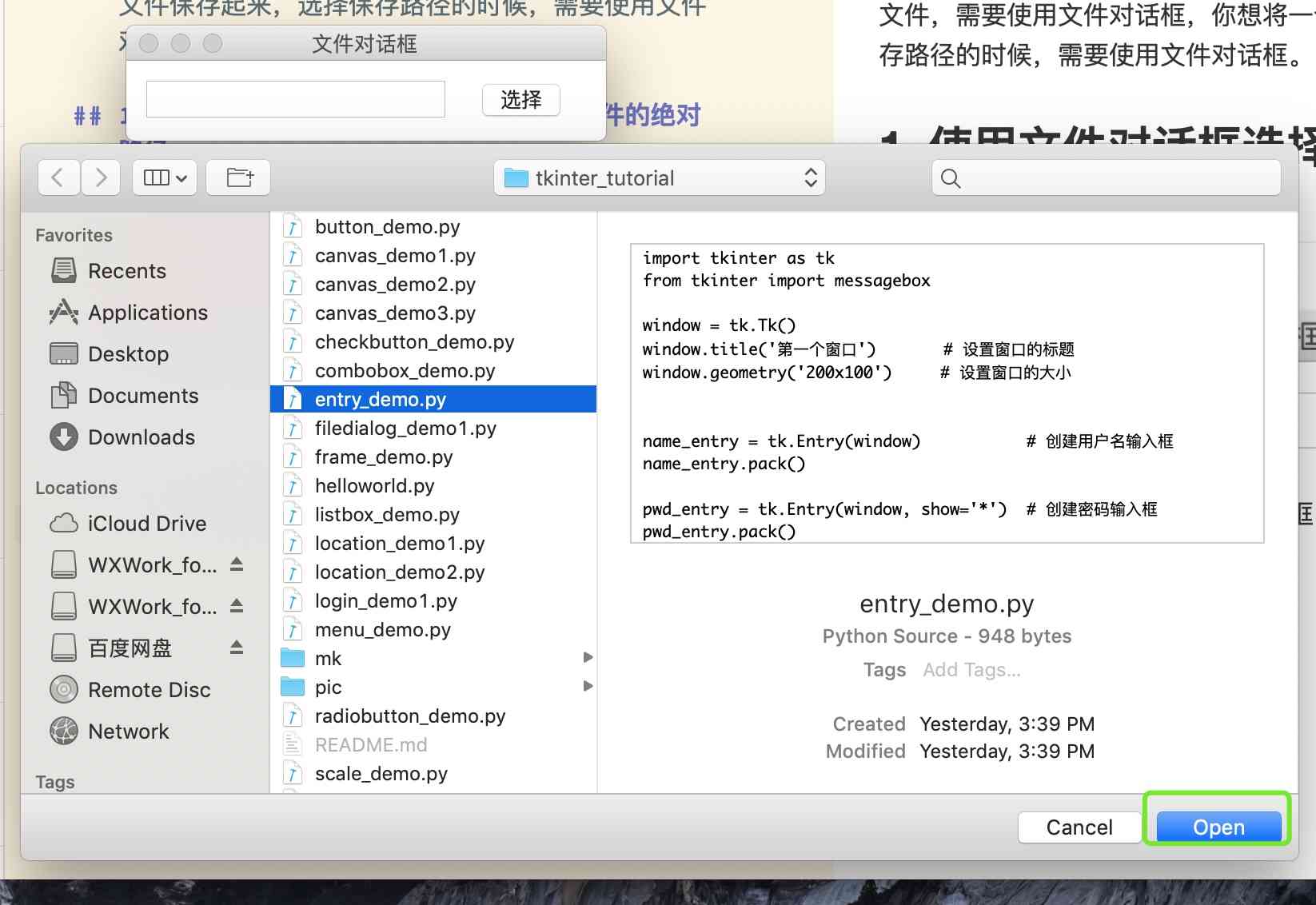Image resolution: width=1316 pixels, height=905 pixels.
Task: Click the search field in the dialog
Action: point(1106,177)
